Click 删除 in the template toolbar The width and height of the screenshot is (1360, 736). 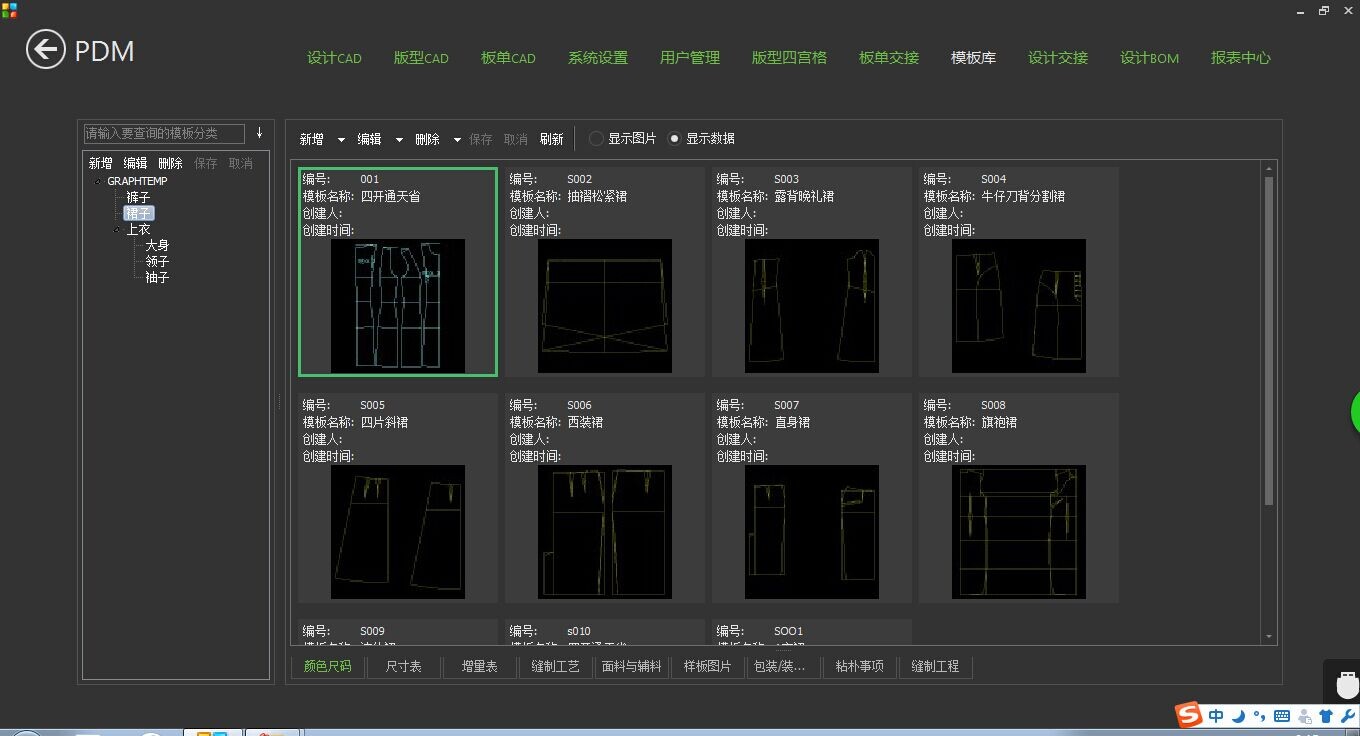pyautogui.click(x=428, y=140)
